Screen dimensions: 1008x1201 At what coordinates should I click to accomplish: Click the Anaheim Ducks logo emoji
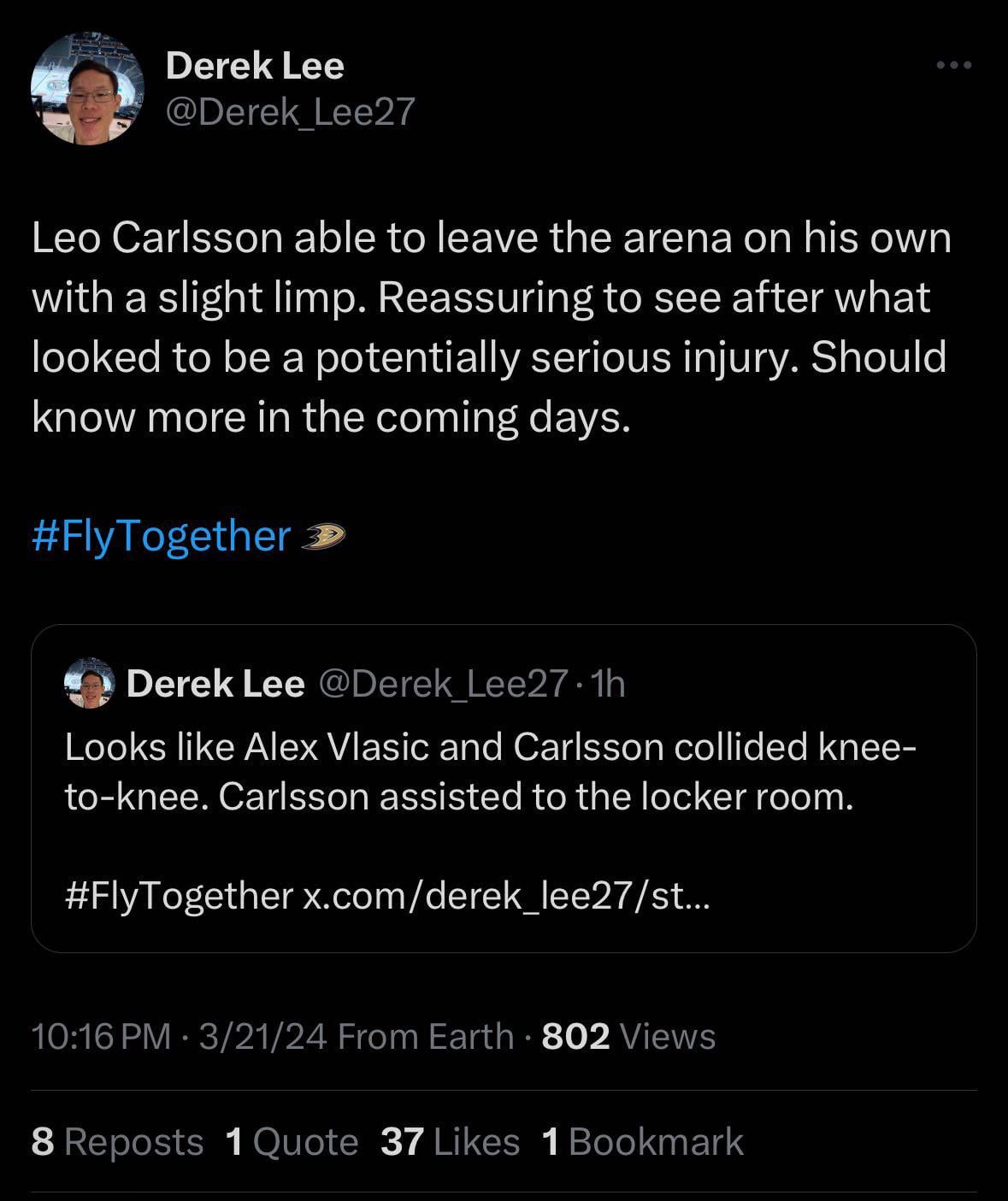[323, 537]
